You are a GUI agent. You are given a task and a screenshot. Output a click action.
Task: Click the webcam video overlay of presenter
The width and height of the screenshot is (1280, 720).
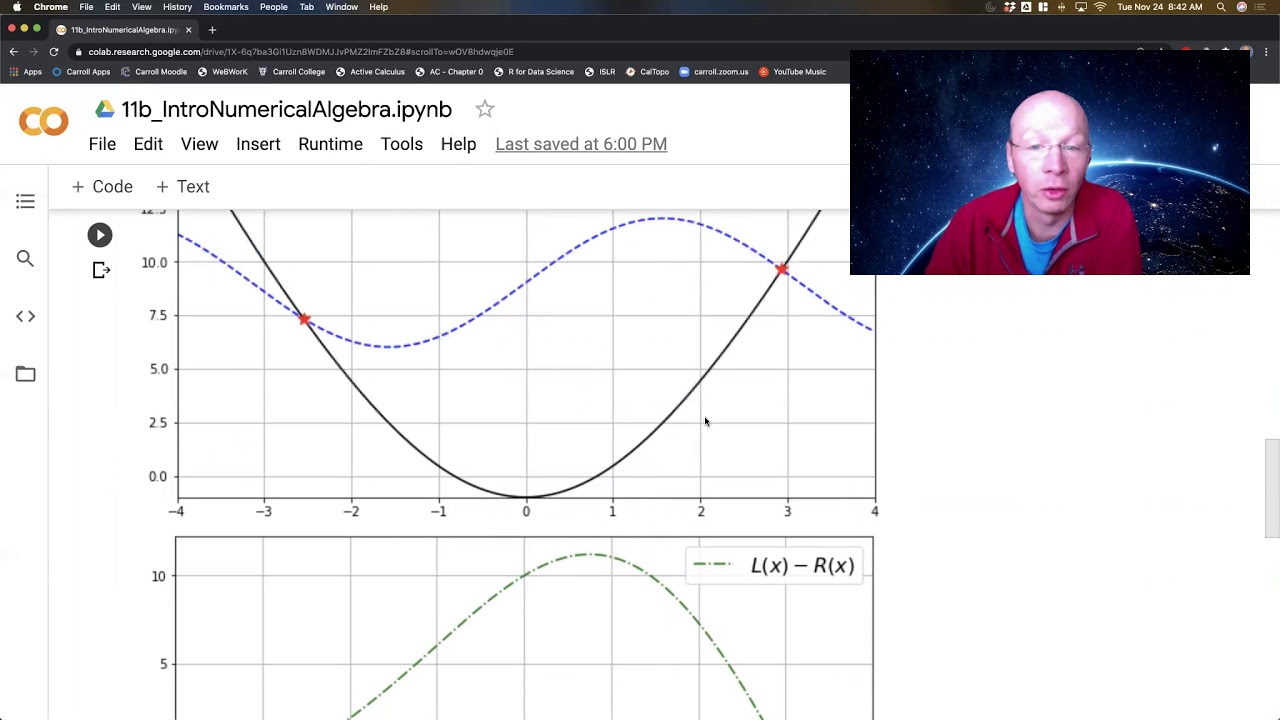pos(1050,162)
